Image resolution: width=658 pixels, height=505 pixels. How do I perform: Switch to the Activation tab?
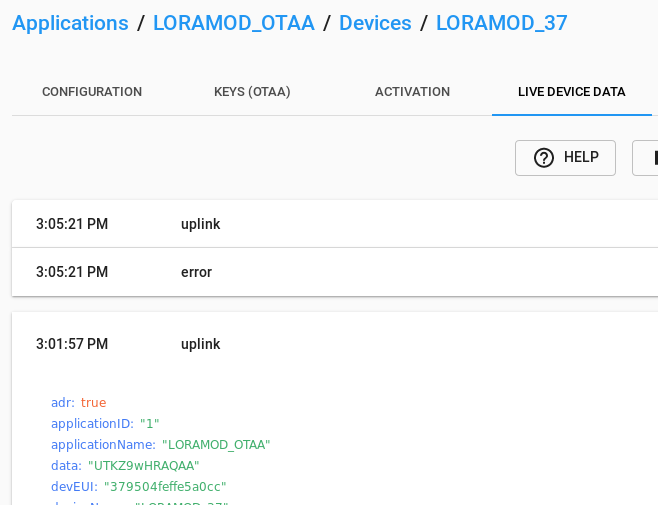tap(412, 92)
